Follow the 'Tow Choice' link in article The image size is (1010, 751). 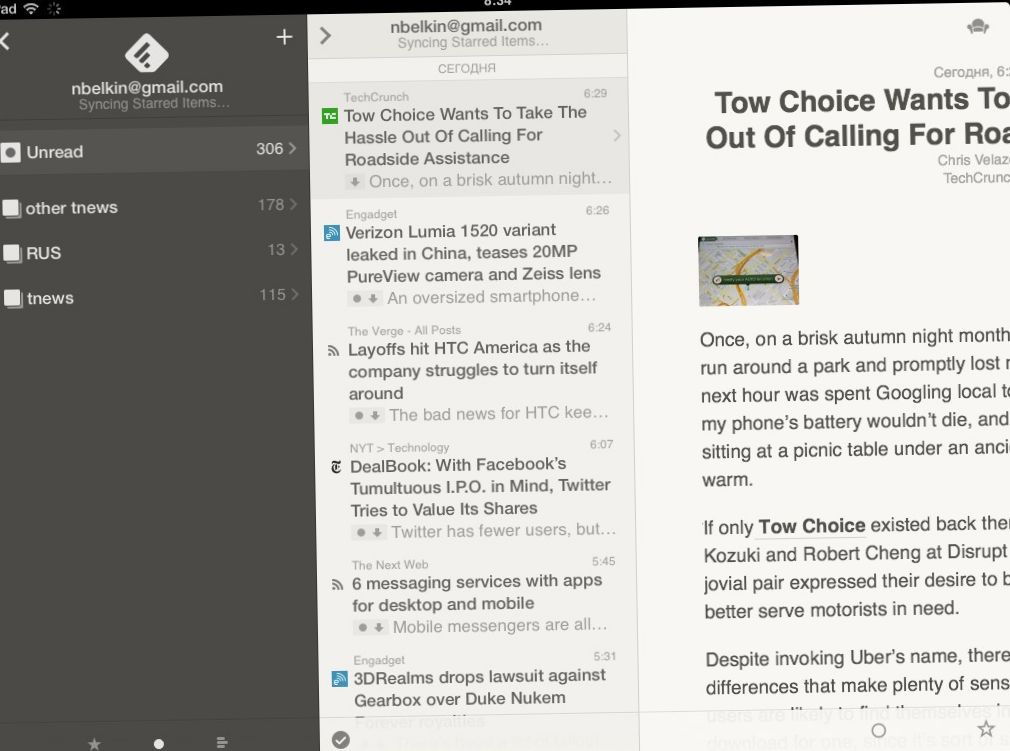pos(812,526)
